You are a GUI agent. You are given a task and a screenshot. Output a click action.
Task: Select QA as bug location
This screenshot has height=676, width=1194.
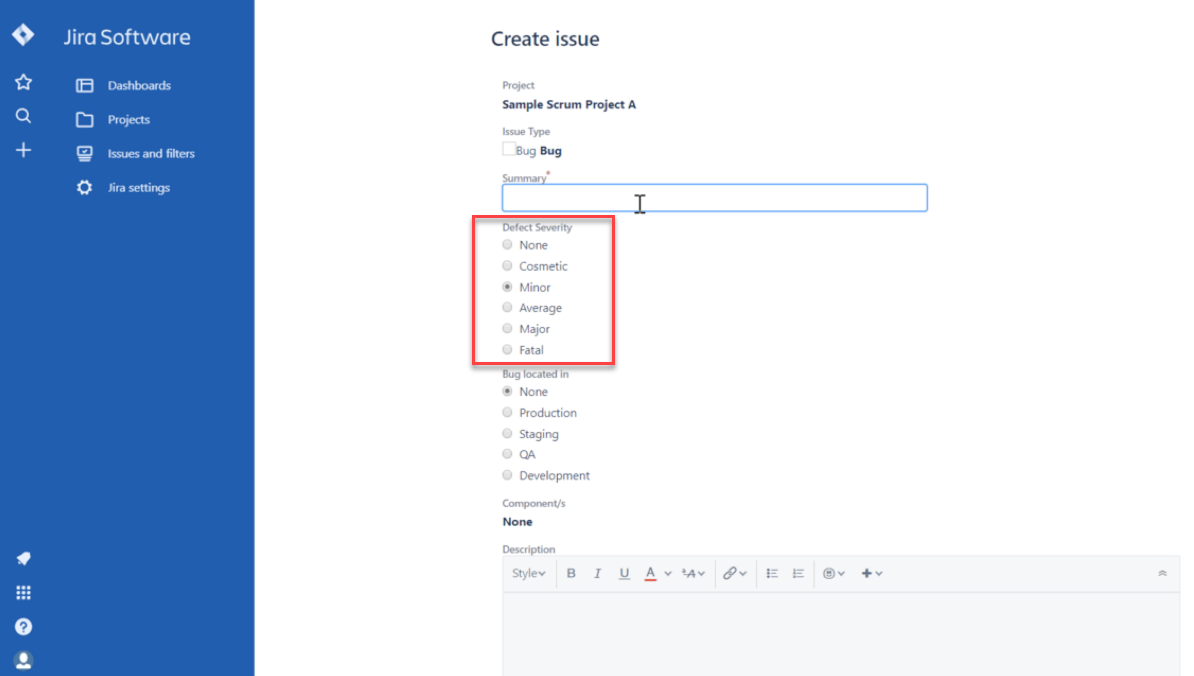pos(507,454)
